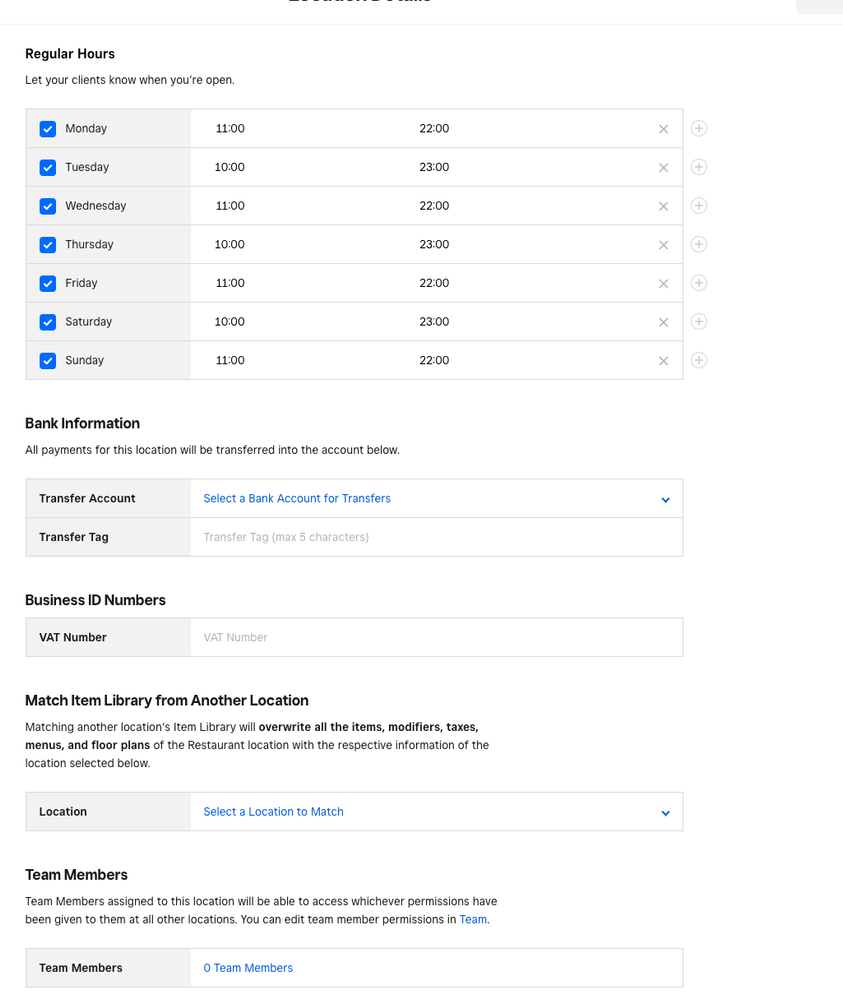This screenshot has width=843, height=999.
Task: Focus the Transfer Tag input field
Action: coord(436,537)
